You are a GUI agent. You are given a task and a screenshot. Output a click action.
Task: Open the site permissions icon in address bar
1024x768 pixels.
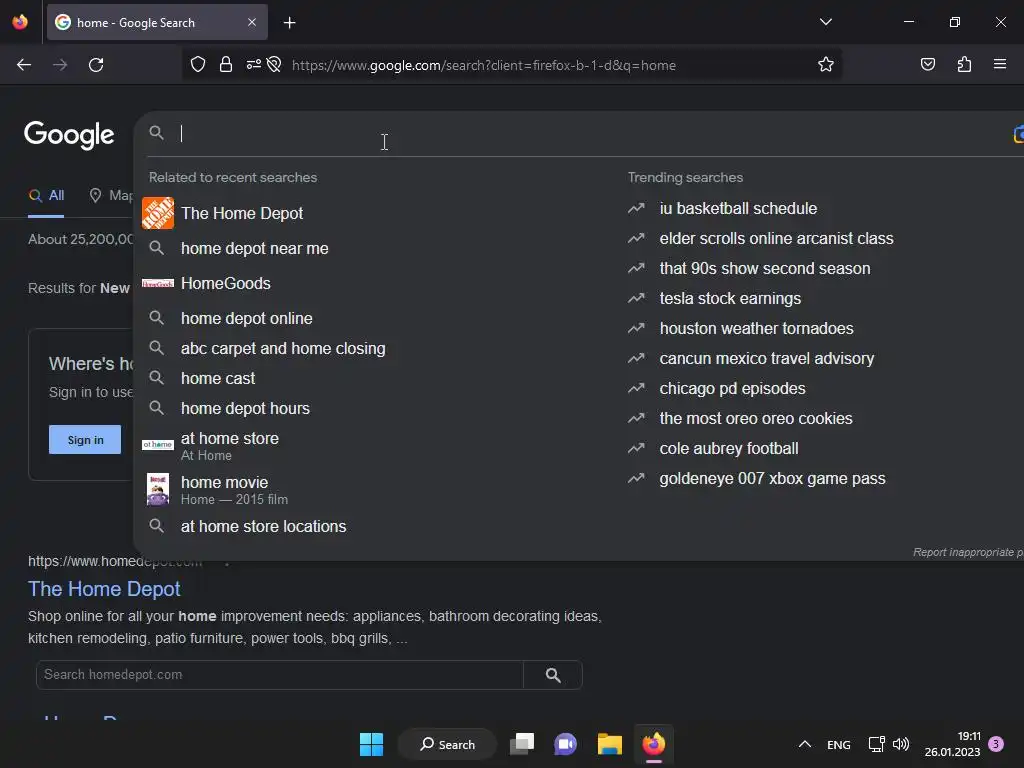253,65
